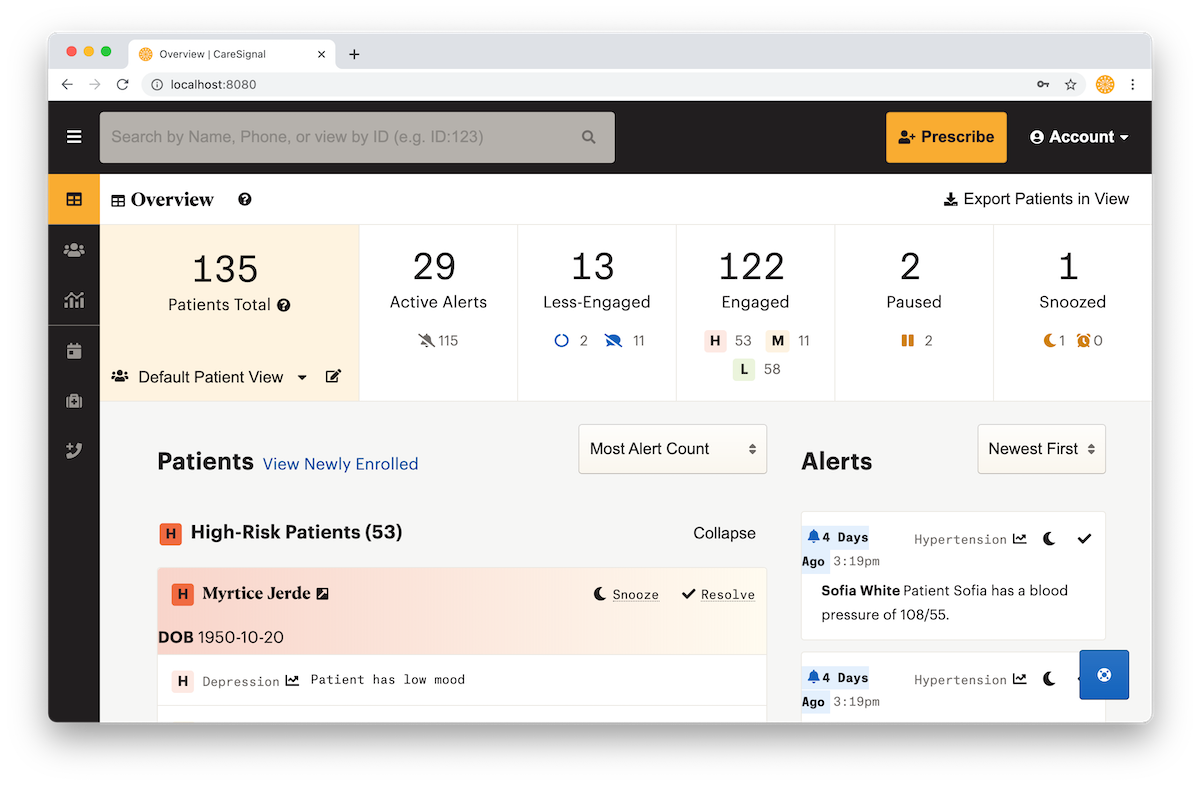Open Myrtice Jerde's image icon
Viewport: 1200px width, 786px height.
pyautogui.click(x=323, y=594)
